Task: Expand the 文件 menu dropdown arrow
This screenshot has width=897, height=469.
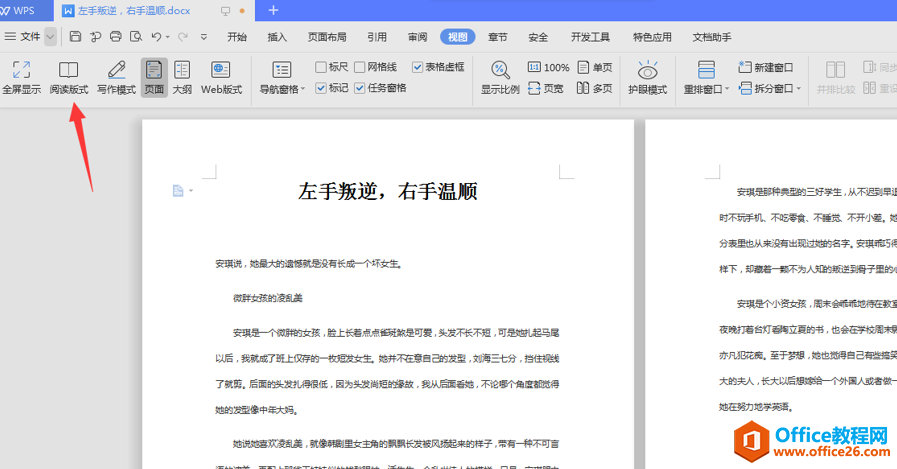Action: tap(50, 37)
